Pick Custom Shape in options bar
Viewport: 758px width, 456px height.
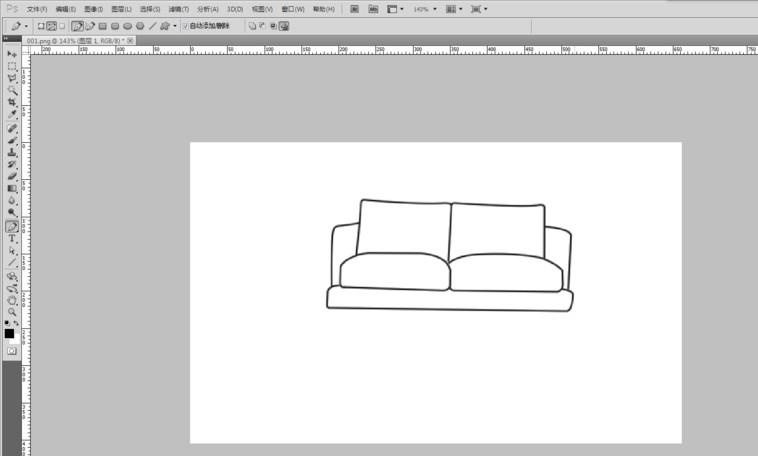click(x=165, y=26)
